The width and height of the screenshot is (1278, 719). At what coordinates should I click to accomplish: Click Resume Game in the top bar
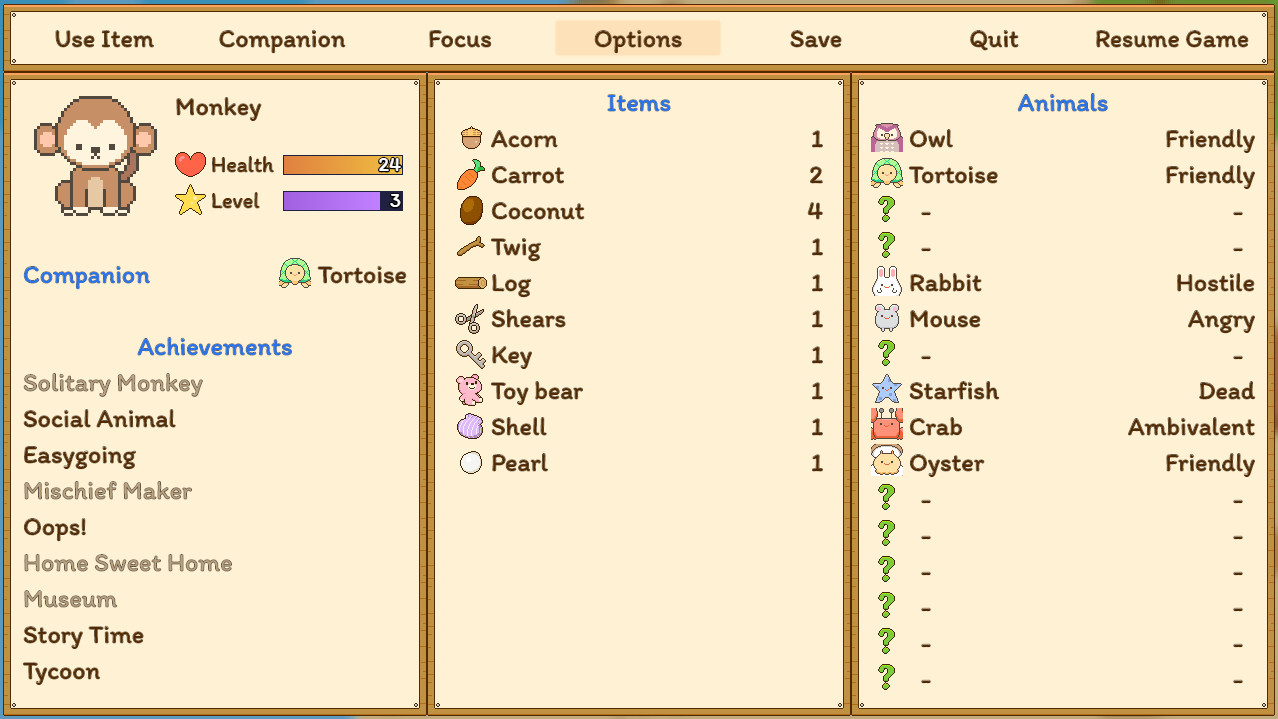[1170, 39]
